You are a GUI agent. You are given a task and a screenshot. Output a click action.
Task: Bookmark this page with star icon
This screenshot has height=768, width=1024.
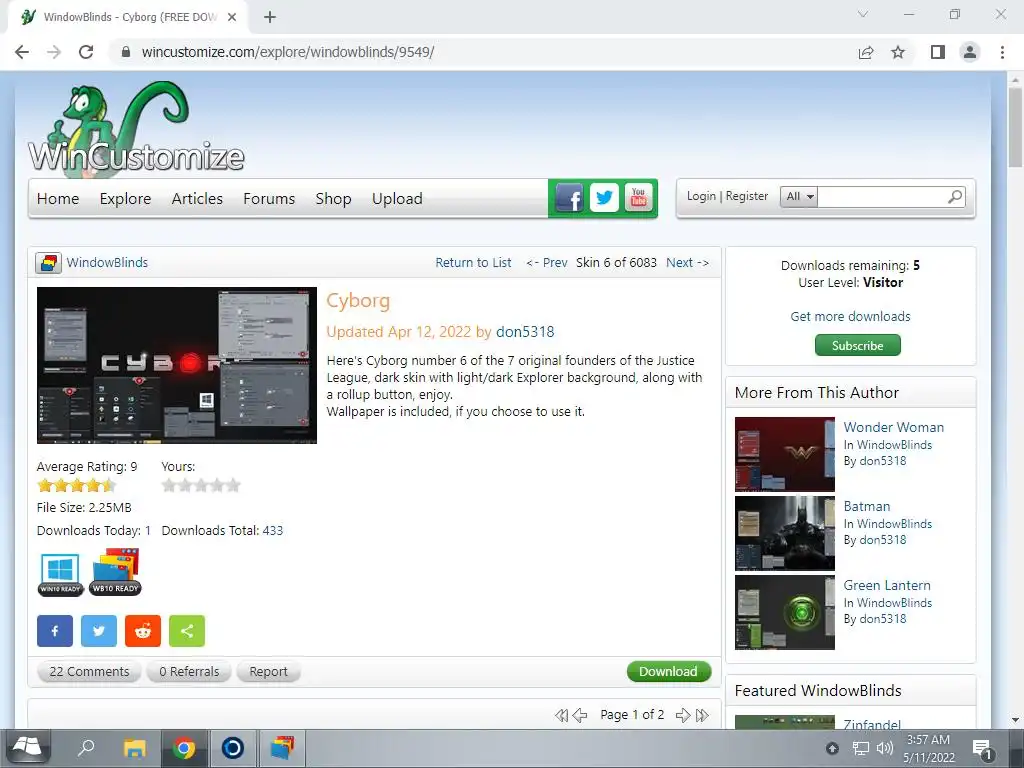point(898,52)
